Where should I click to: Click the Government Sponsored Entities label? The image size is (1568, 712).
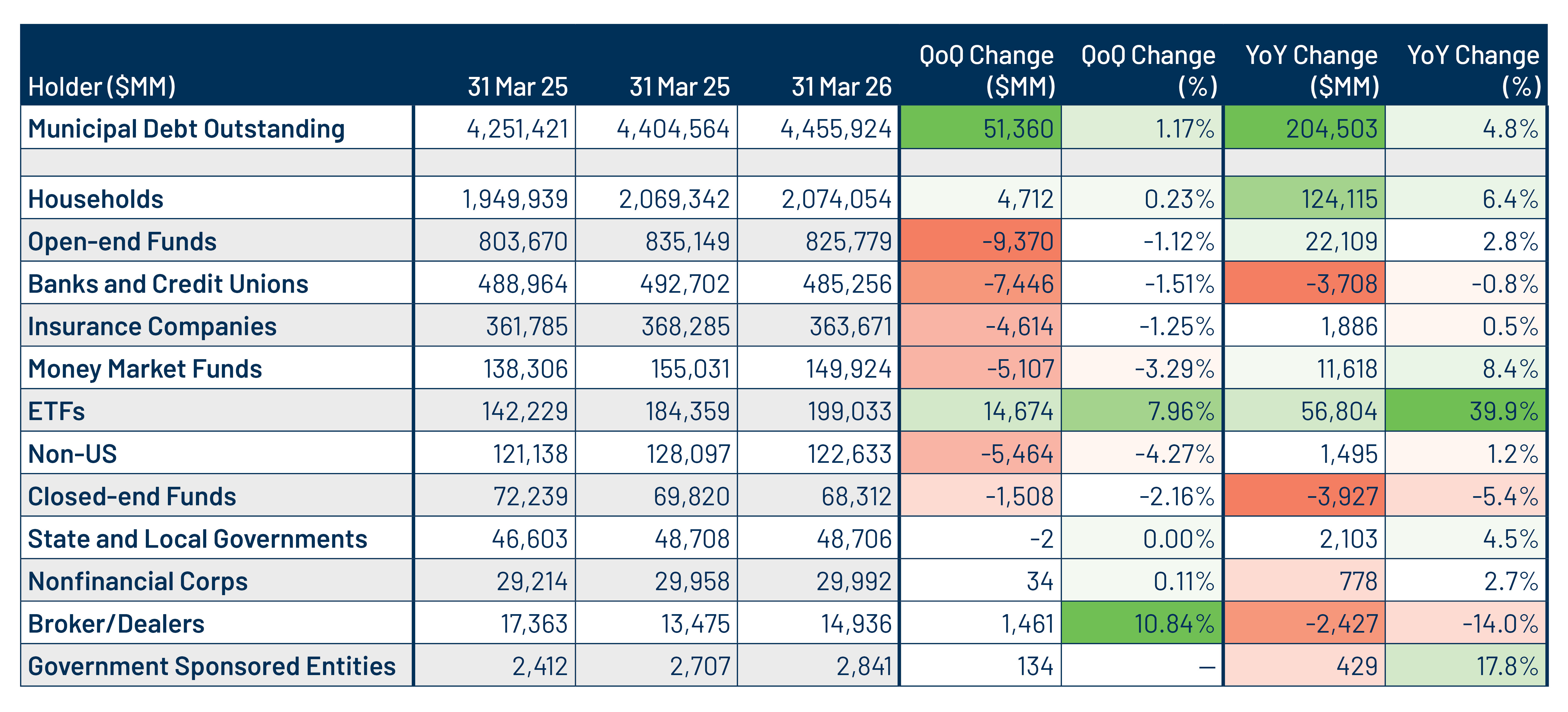(212, 666)
